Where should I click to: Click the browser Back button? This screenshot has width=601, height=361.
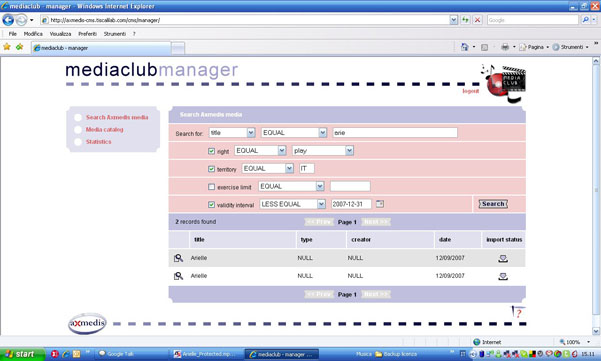8,20
